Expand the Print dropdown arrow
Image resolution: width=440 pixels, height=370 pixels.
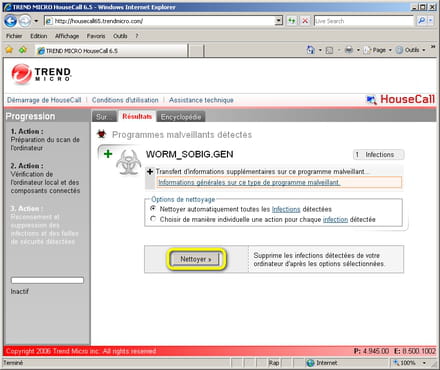pyautogui.click(x=358, y=50)
